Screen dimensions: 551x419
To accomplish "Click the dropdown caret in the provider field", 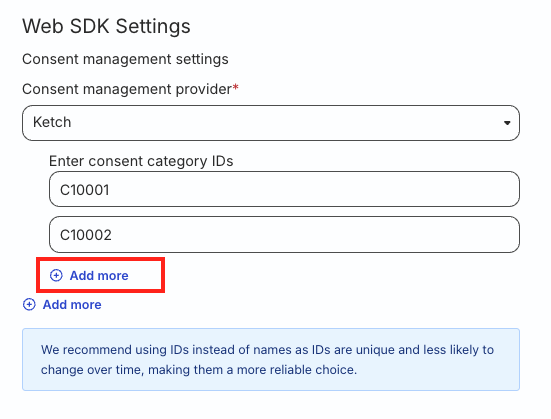I will click(507, 123).
